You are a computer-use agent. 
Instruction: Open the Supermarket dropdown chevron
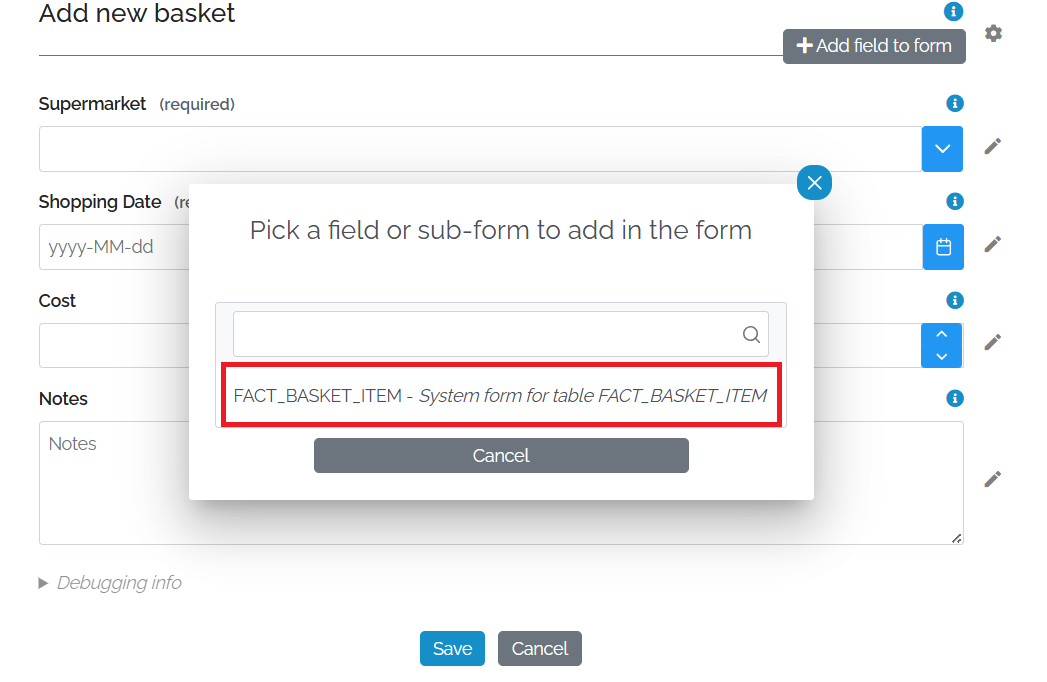click(x=941, y=148)
